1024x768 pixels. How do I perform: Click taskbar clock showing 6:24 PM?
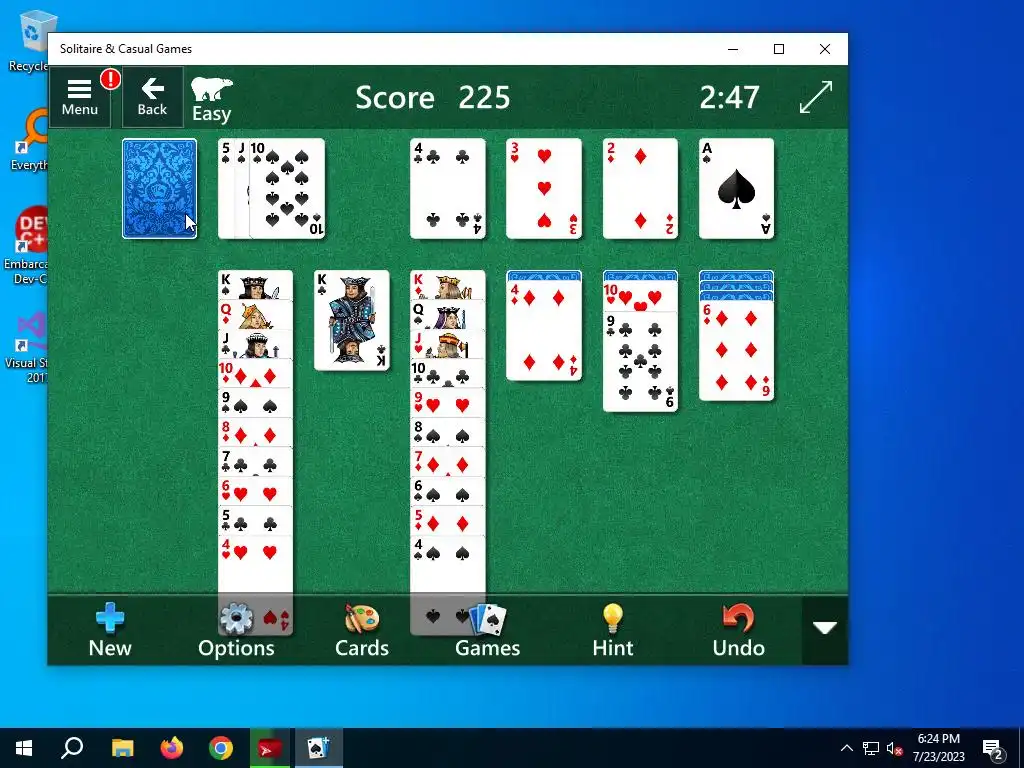[938, 748]
